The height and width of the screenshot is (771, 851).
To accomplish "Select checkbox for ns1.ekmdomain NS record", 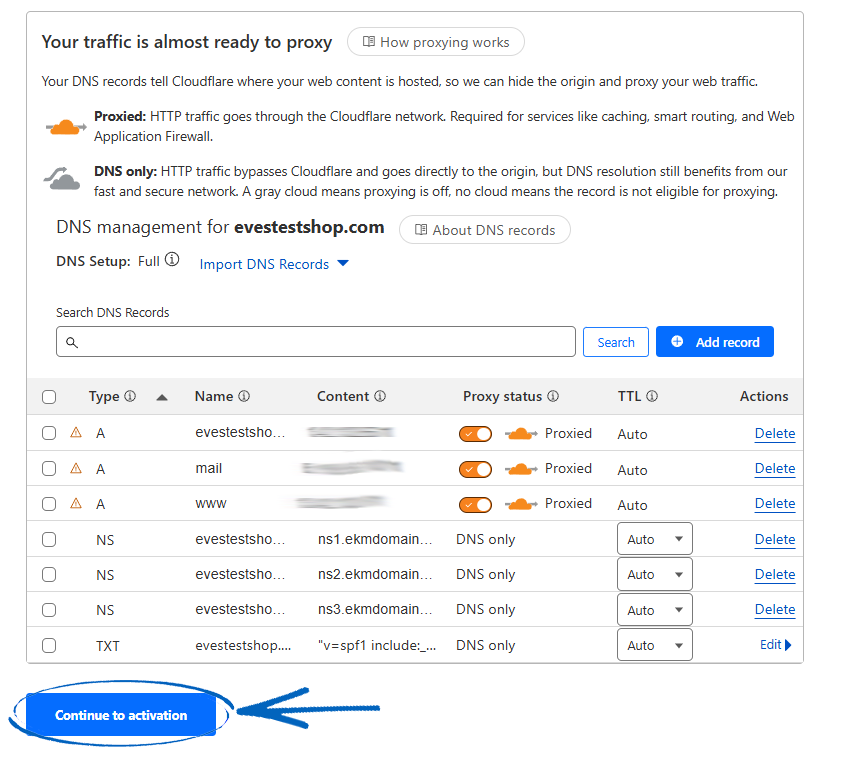I will tap(49, 539).
